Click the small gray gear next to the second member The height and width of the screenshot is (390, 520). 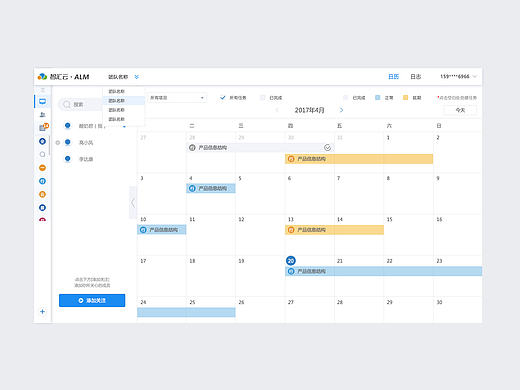click(58, 143)
